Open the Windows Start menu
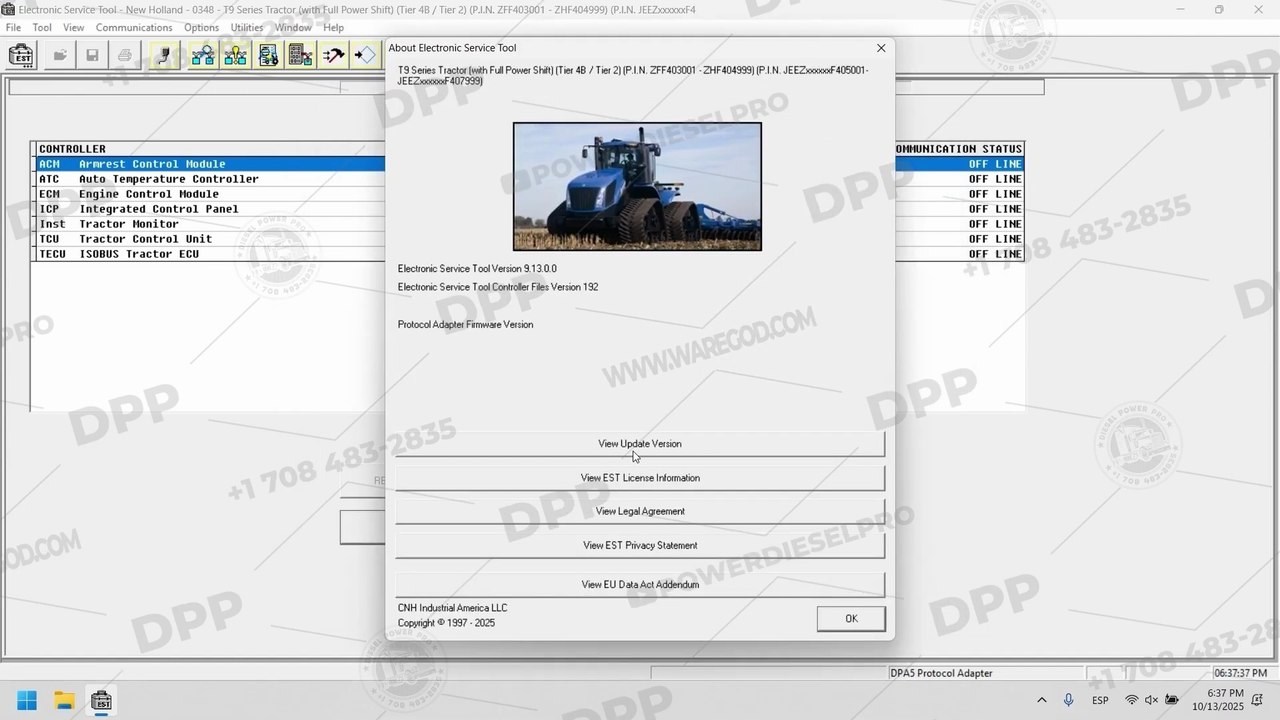 click(x=27, y=700)
